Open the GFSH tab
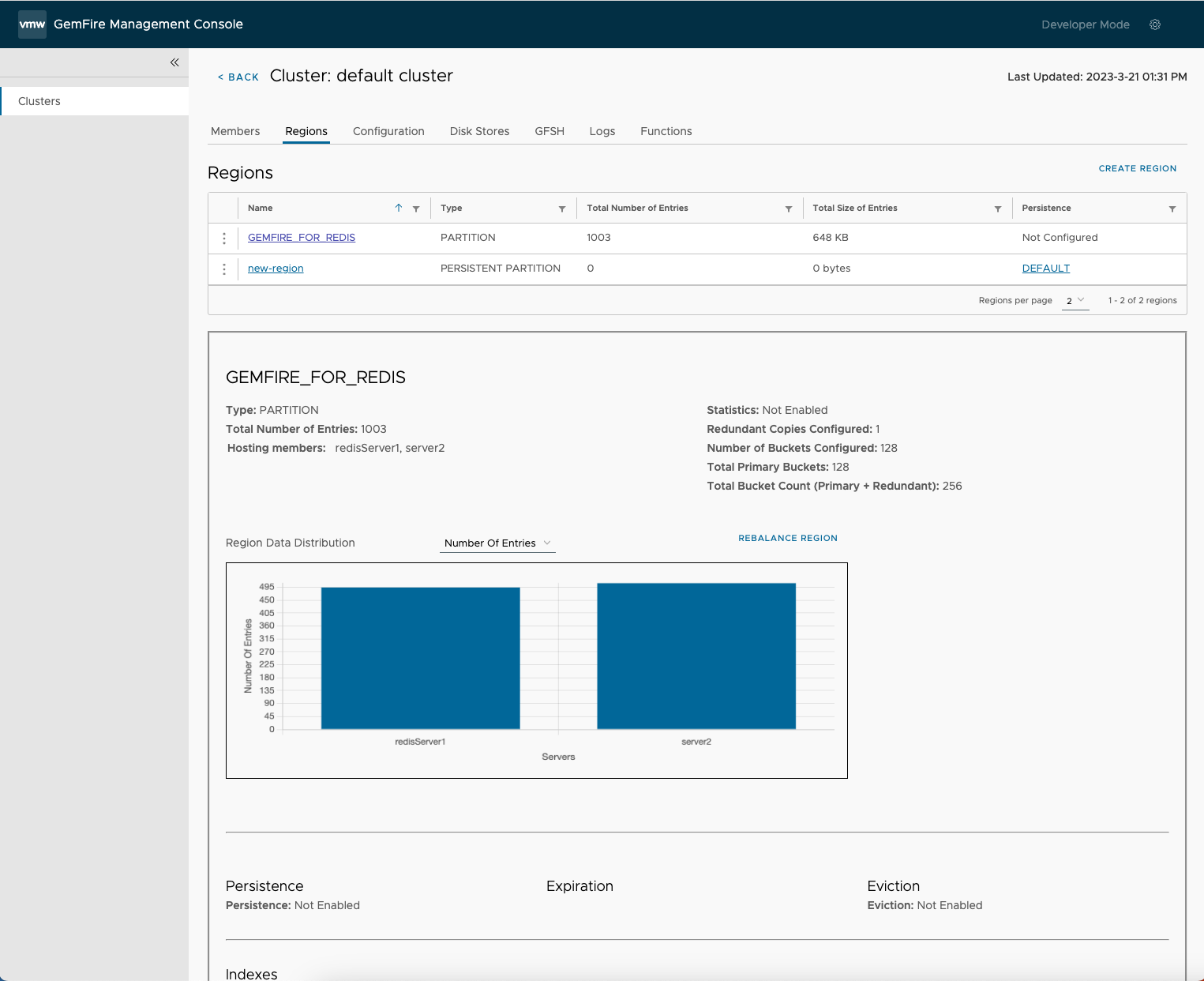 coord(549,131)
